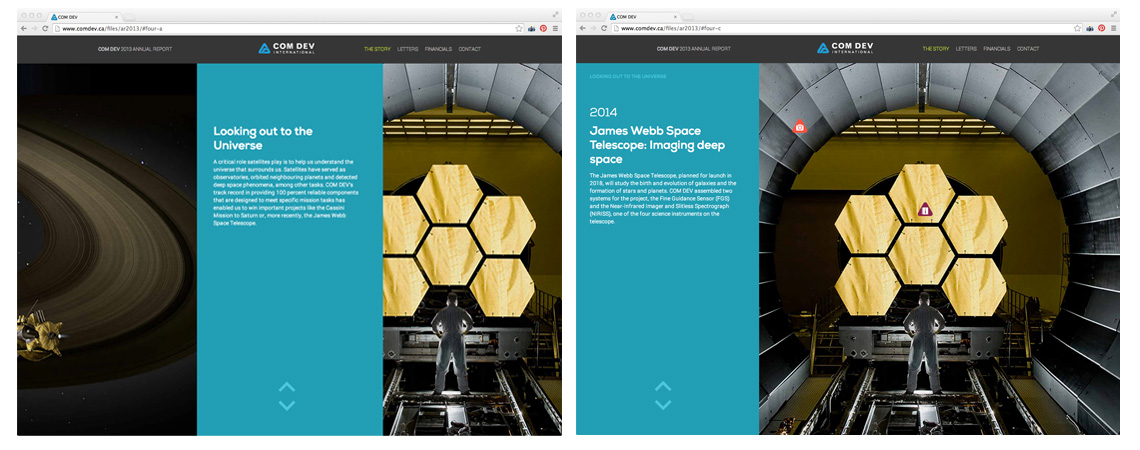Click the red camera hotspot icon on telescope photo
This screenshot has height=450, width=1140.
pos(799,128)
